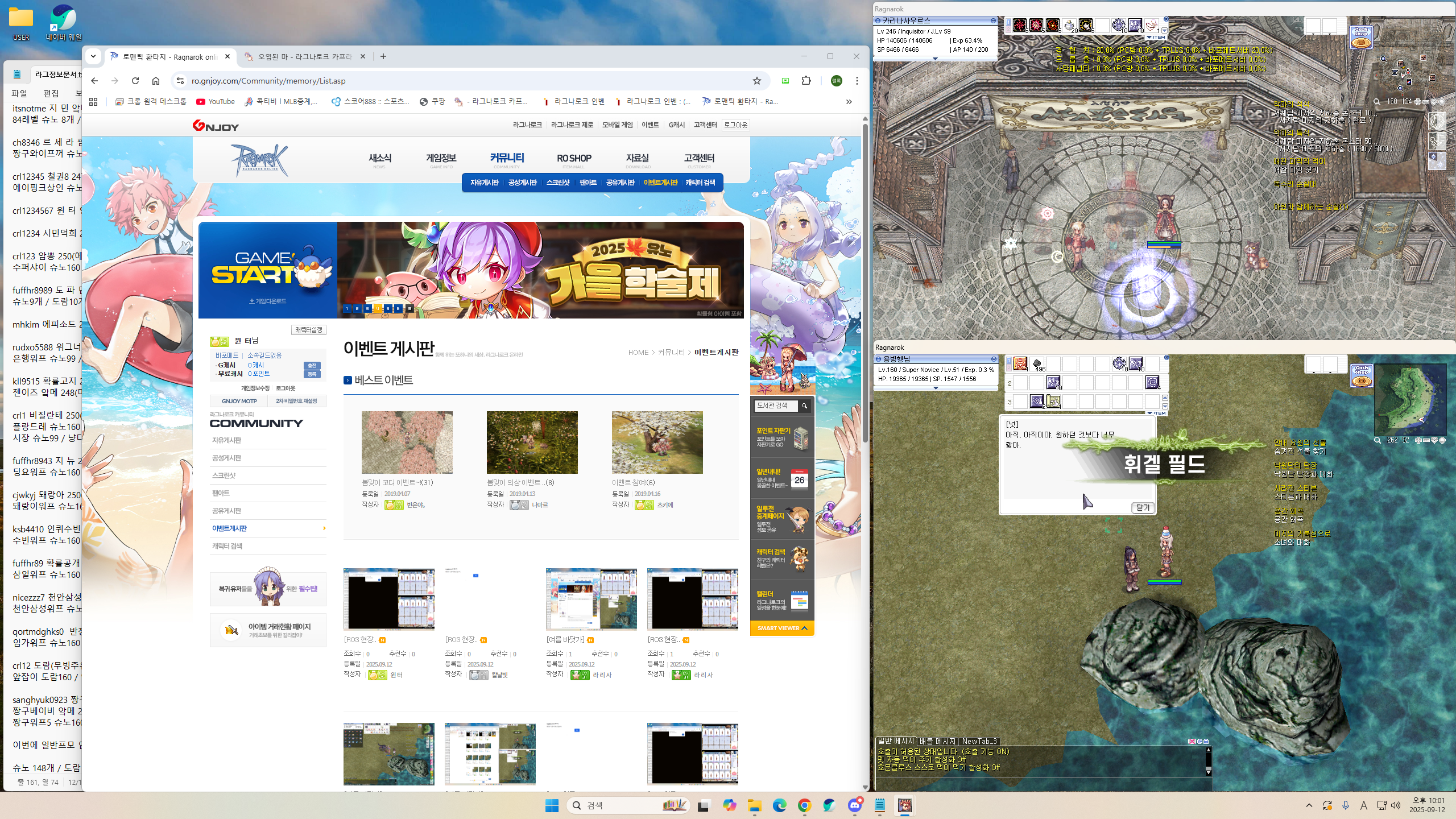The image size is (1456, 819).
Task: Open Windows Start menu
Action: [552, 805]
